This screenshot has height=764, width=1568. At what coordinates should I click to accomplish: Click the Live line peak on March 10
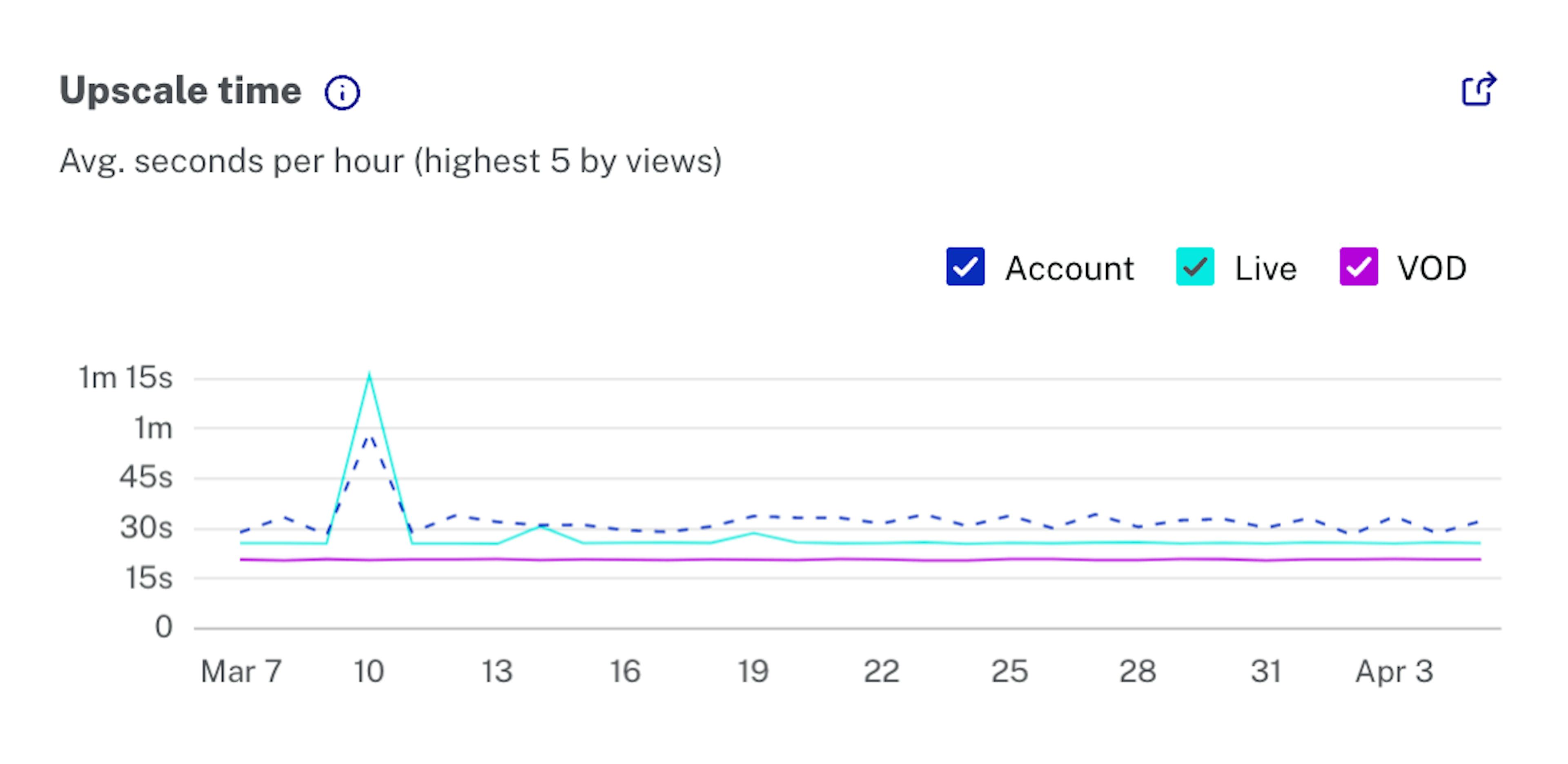point(370,377)
